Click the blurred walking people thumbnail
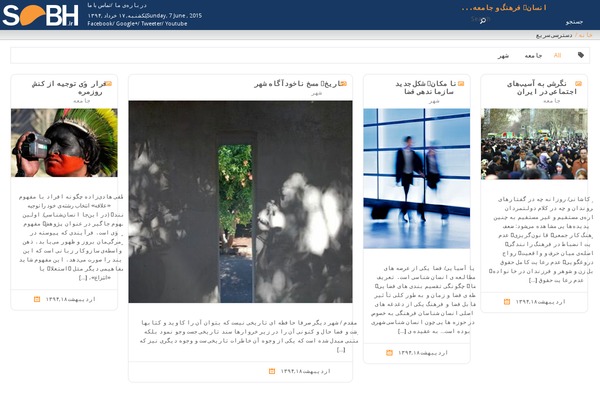 click(x=416, y=178)
